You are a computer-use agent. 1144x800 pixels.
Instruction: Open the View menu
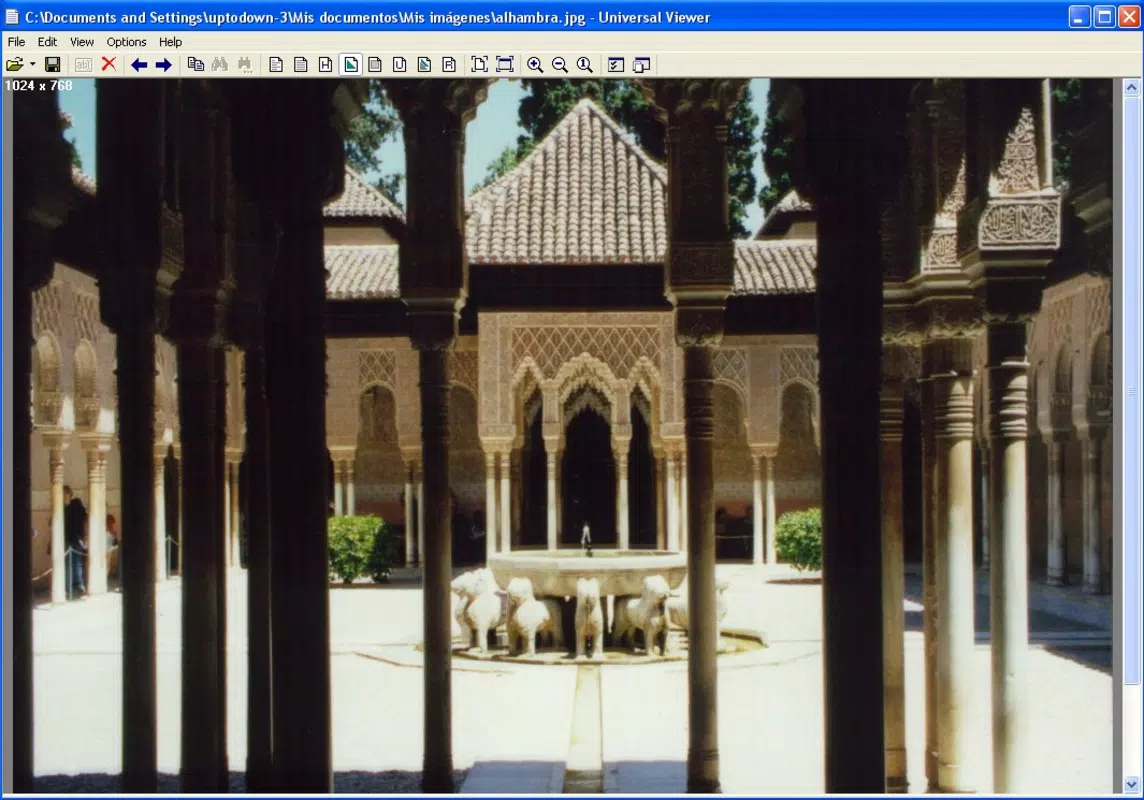click(82, 42)
